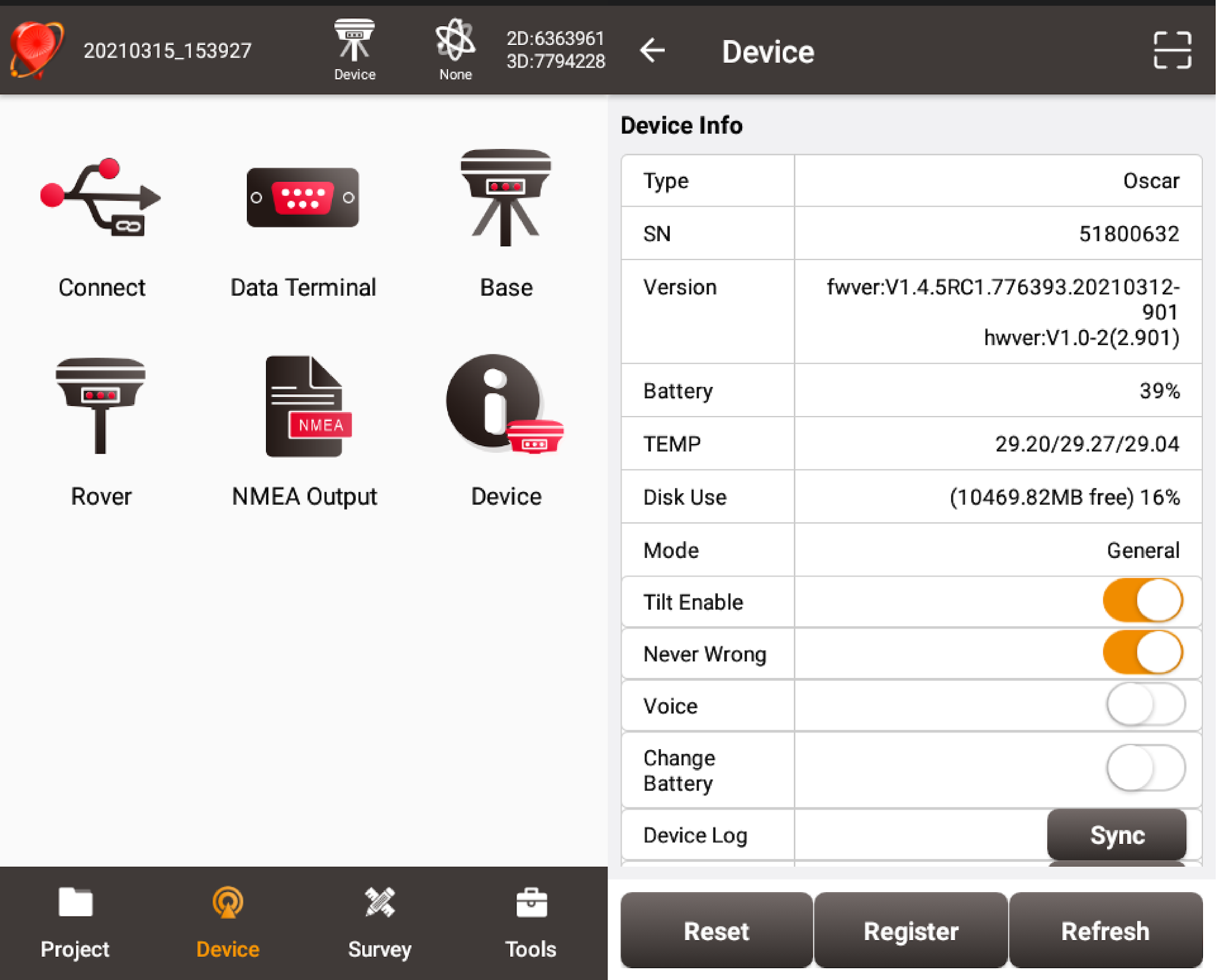
Task: Click the Refresh button
Action: tap(1105, 930)
